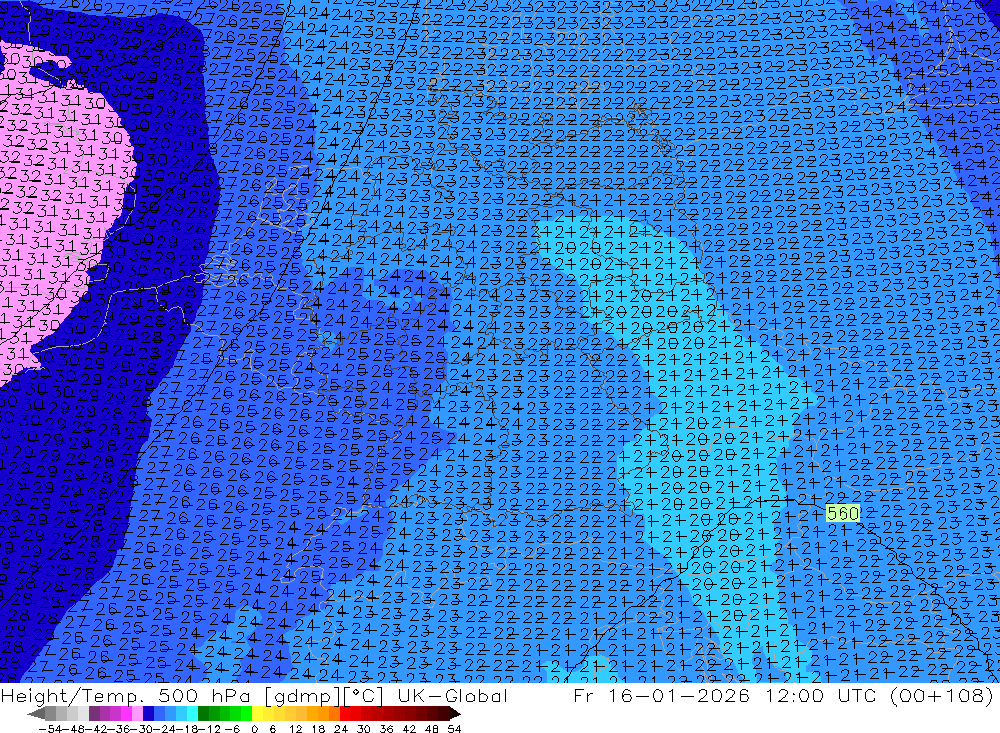The width and height of the screenshot is (1000, 733).
Task: Click the 12:00 UTC time text
Action: [823, 695]
